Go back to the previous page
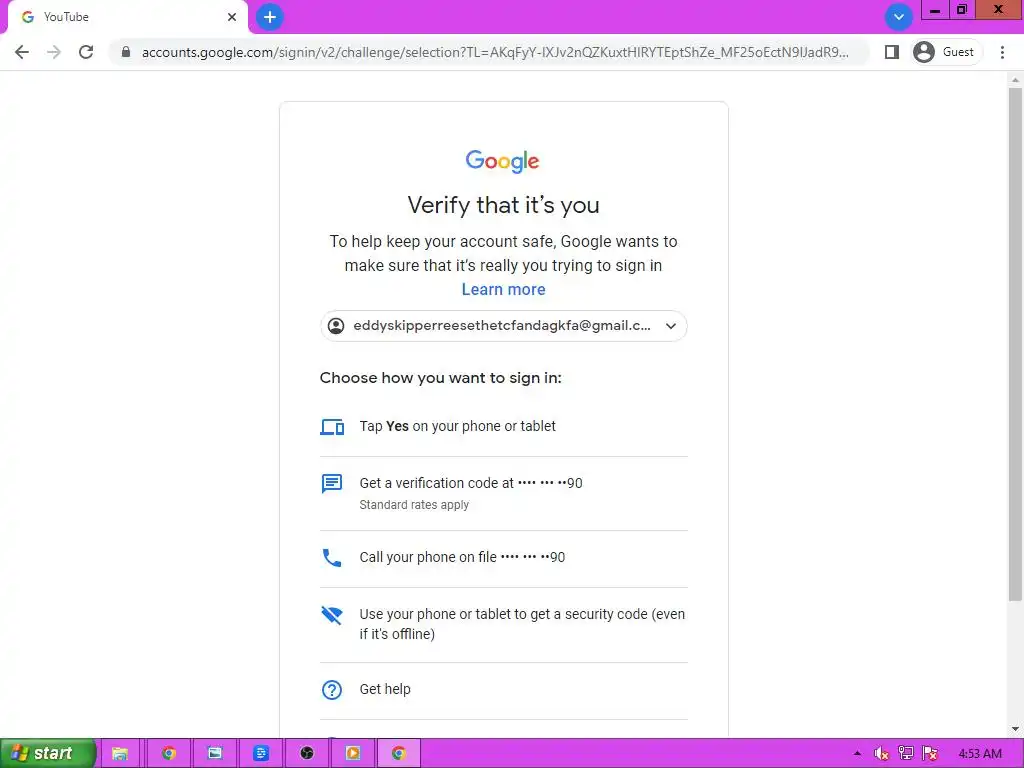This screenshot has height=768, width=1024. 22,52
